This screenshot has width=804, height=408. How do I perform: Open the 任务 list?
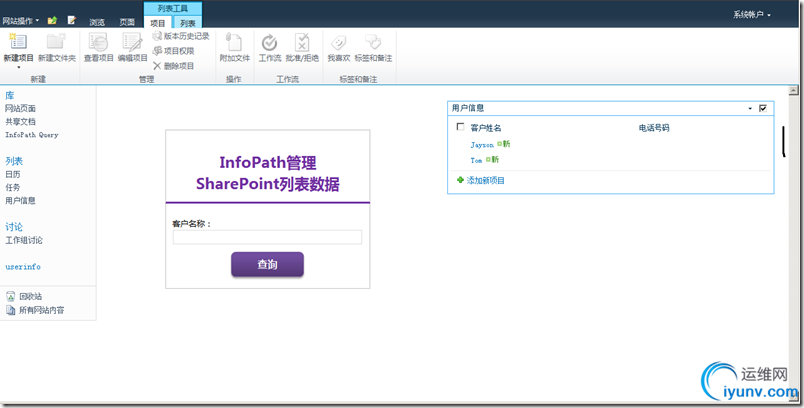point(13,187)
